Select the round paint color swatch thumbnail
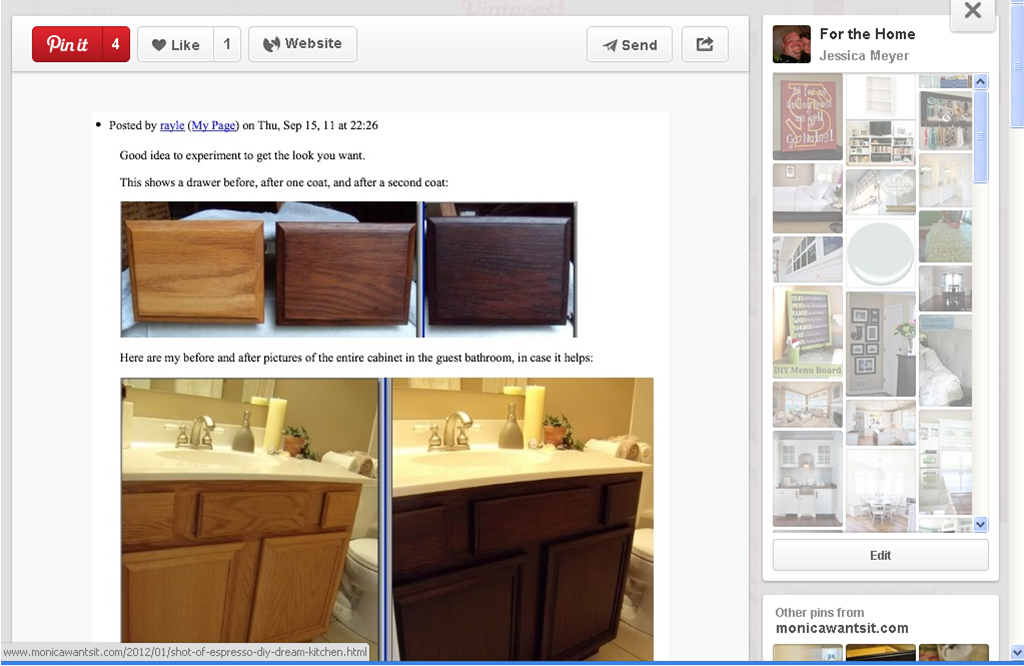Screen dimensions: 1024x666 point(880,254)
